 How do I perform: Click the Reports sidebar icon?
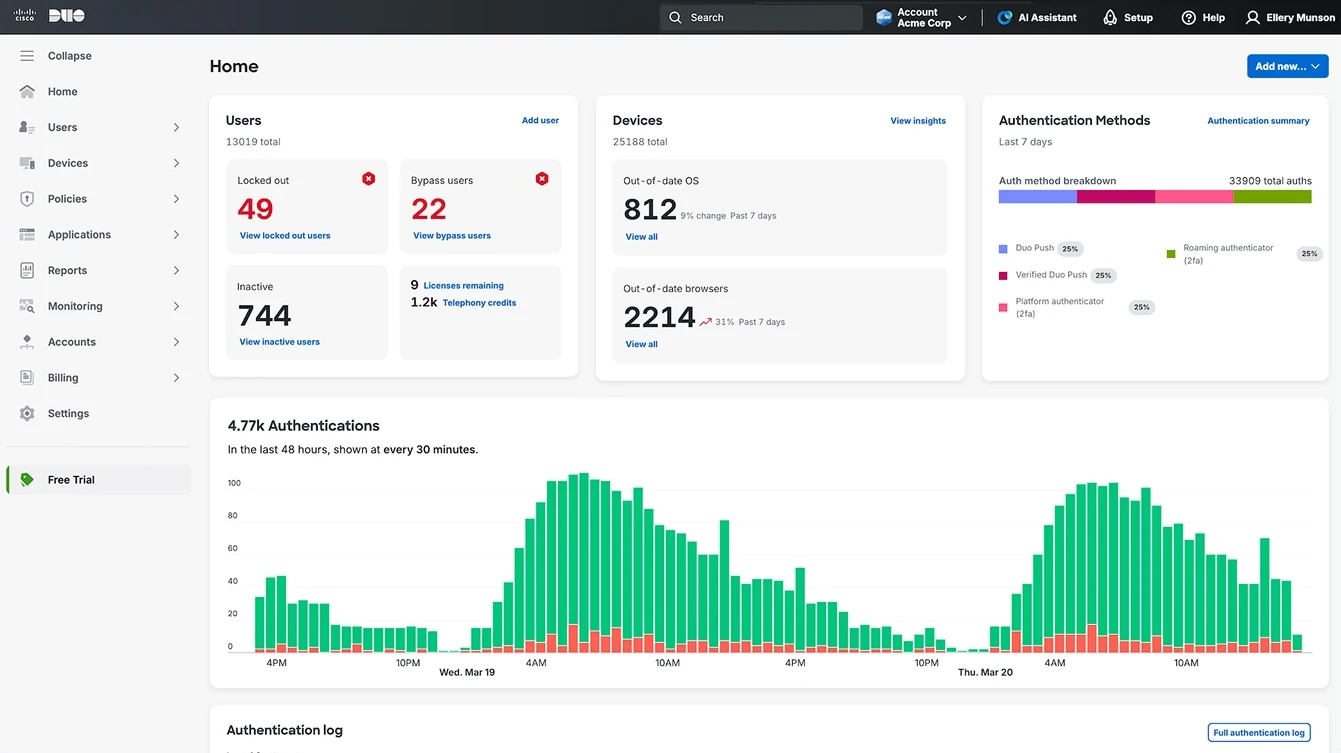tap(27, 270)
